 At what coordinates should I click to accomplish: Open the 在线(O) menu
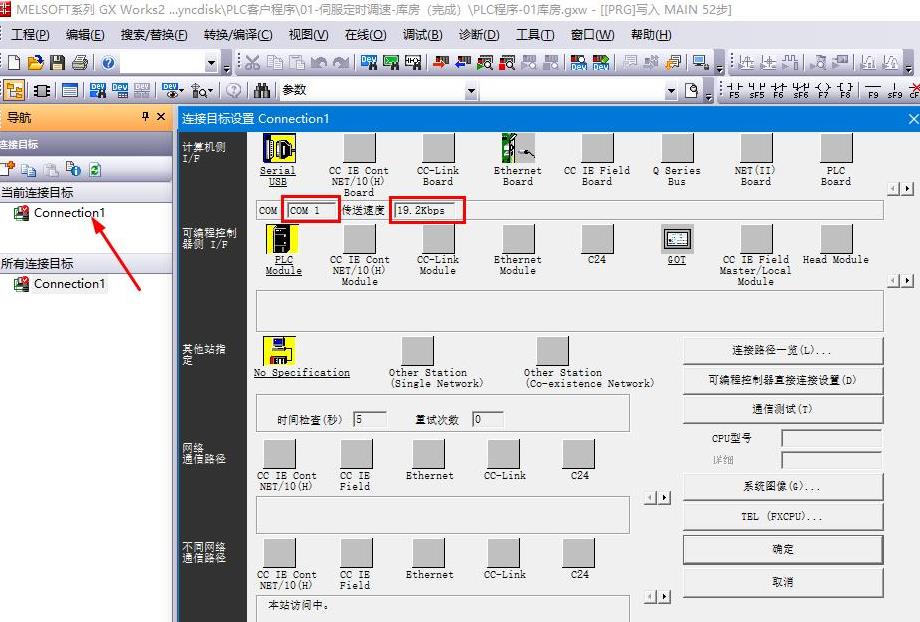(366, 35)
